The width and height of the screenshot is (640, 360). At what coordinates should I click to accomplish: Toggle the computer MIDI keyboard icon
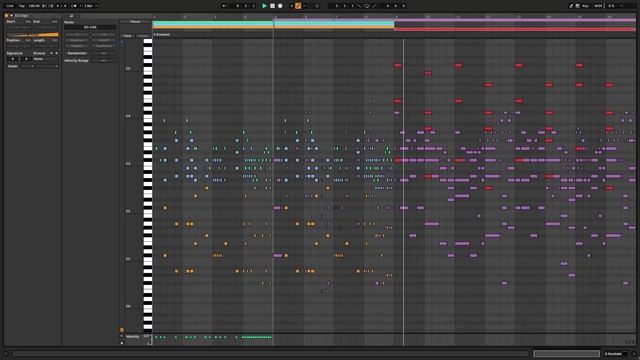[578, 6]
